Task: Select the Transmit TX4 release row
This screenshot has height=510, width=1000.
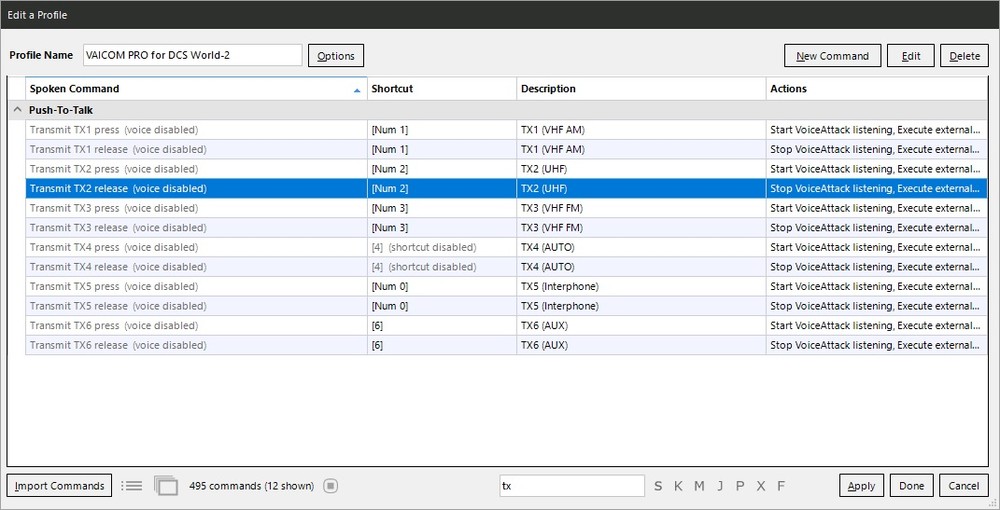Action: coord(506,266)
